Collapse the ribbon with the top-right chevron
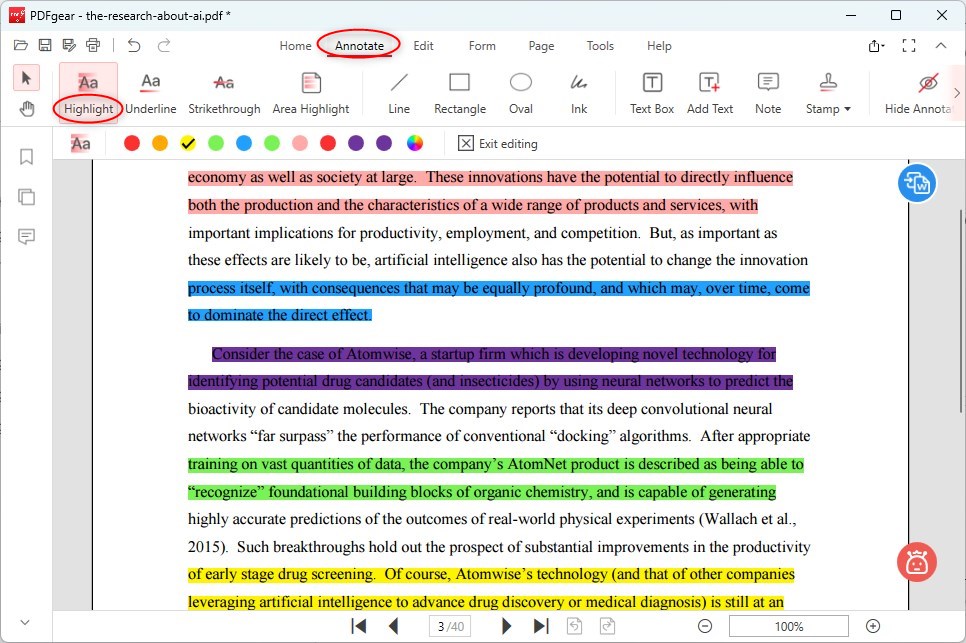 941,46
